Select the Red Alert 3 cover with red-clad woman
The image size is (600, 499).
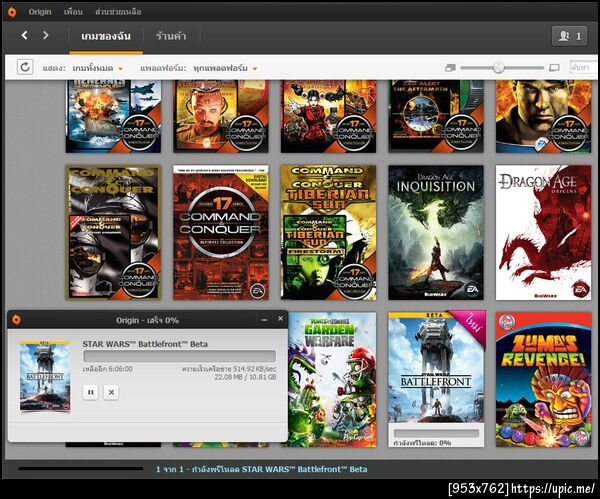pyautogui.click(x=328, y=116)
